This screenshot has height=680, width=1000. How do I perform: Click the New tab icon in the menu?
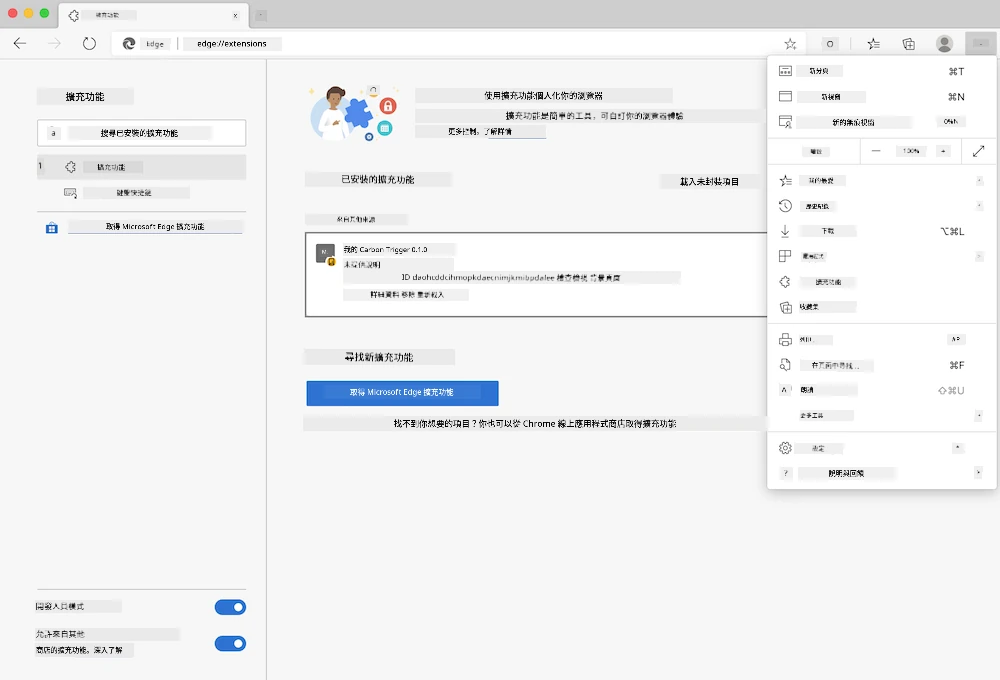pyautogui.click(x=785, y=71)
